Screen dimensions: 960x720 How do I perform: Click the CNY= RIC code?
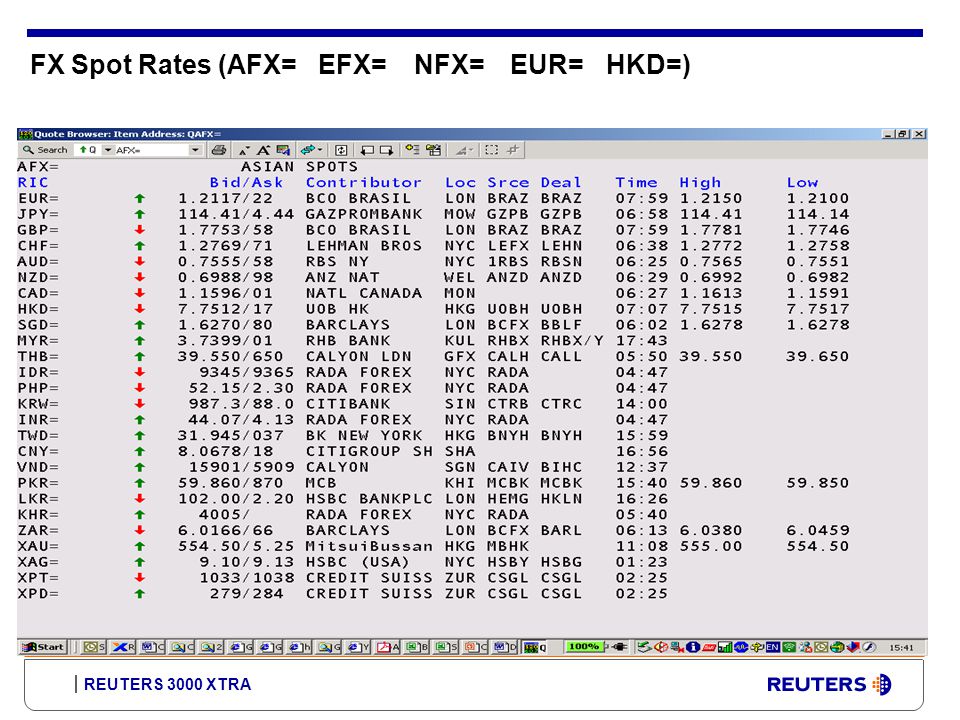[38, 451]
